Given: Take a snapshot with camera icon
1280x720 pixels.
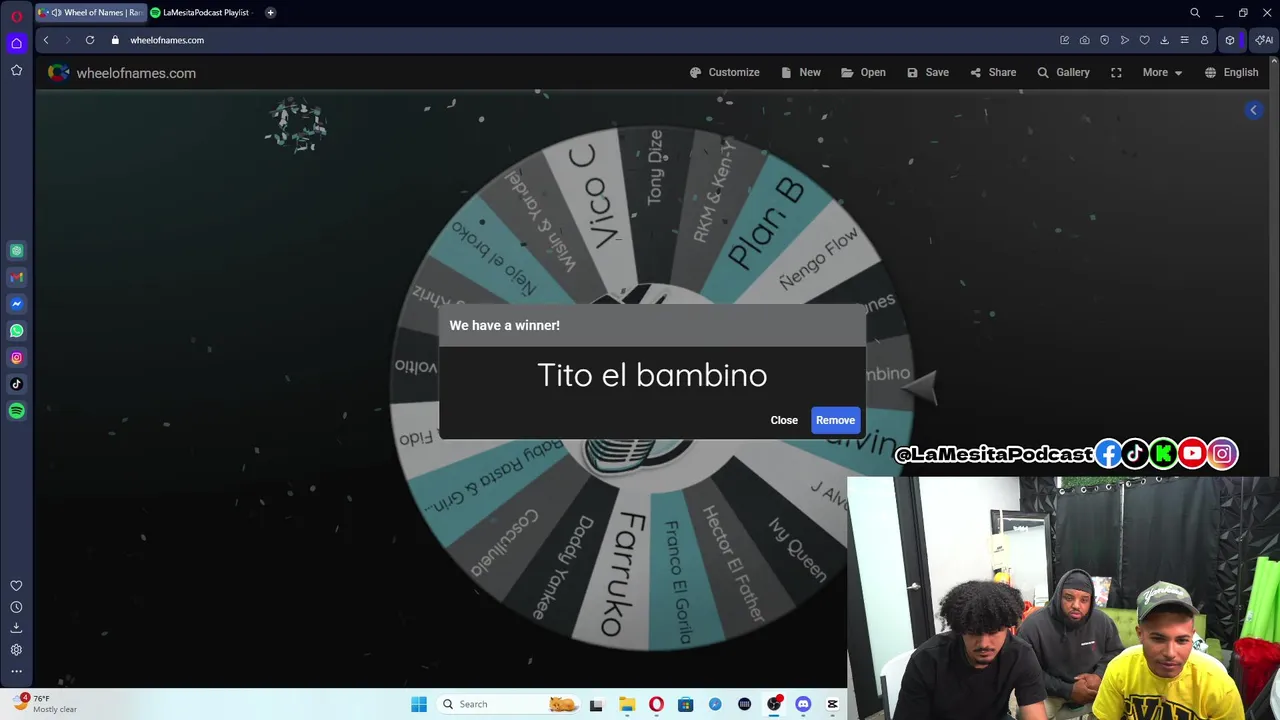Looking at the screenshot, I should tap(1085, 40).
